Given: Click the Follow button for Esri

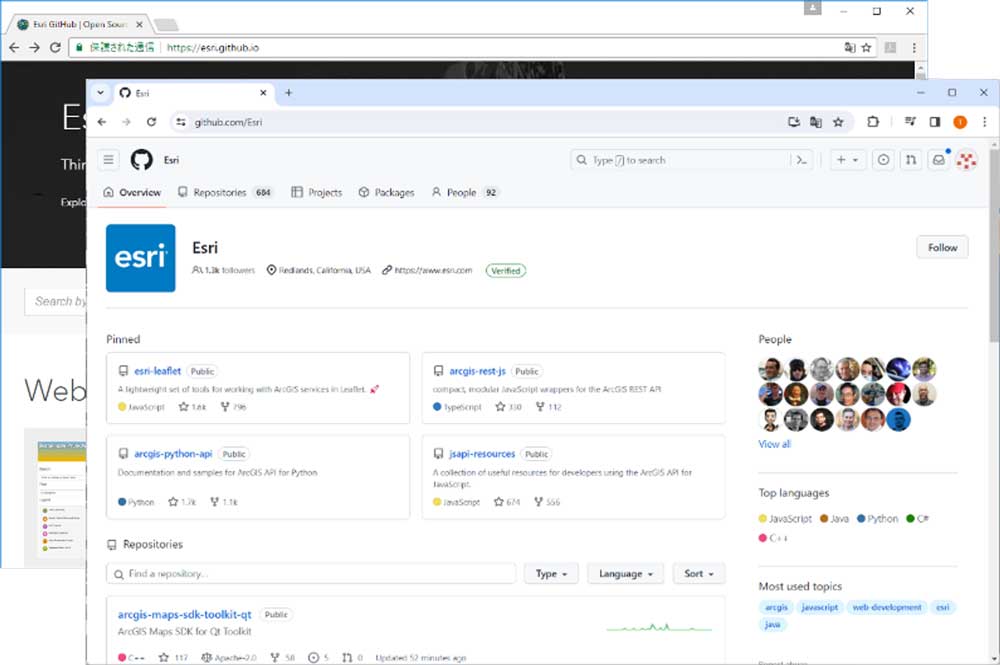Looking at the screenshot, I should (x=942, y=248).
